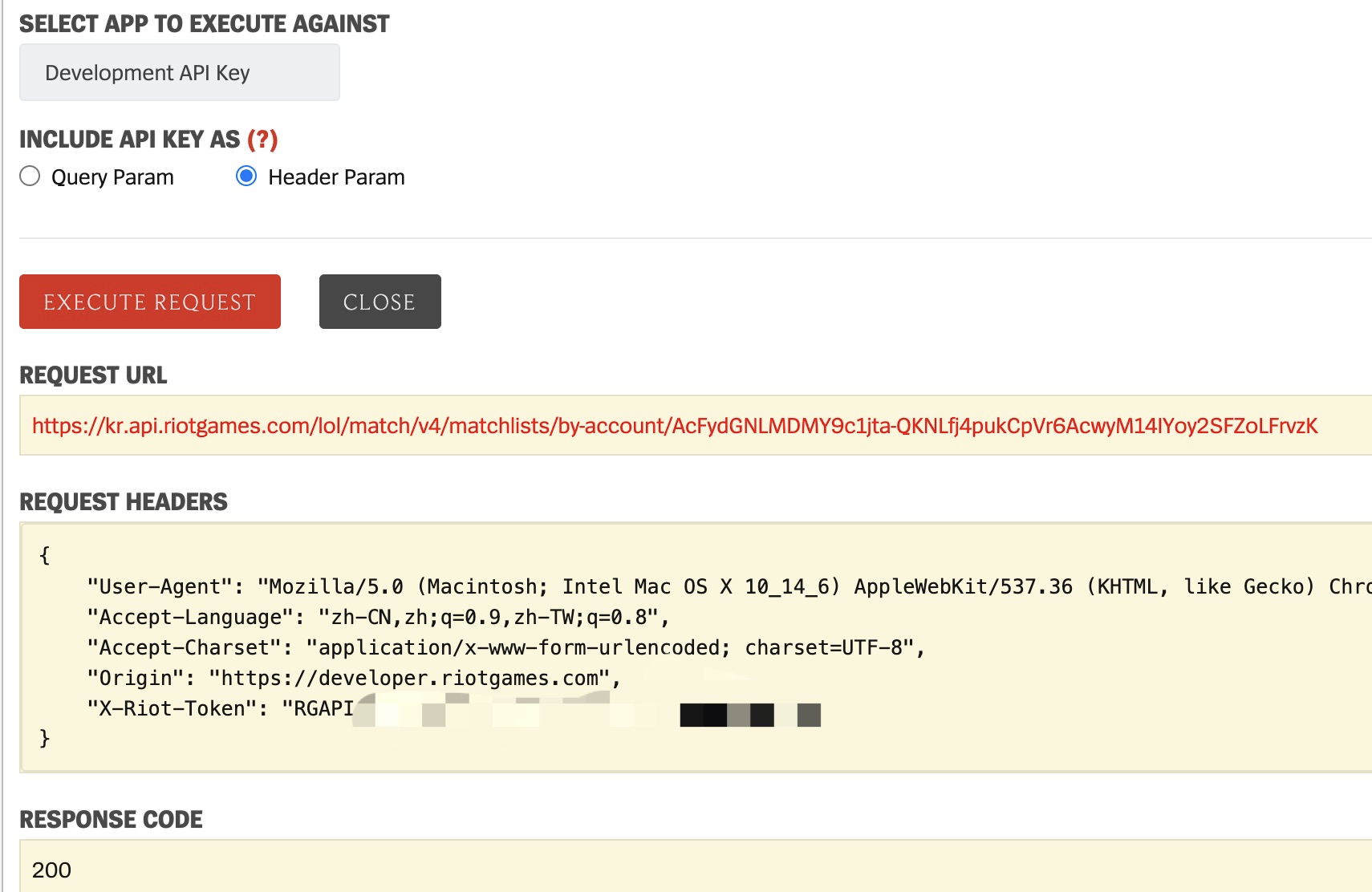This screenshot has width=1372, height=892.
Task: Open the Development API Key app dropdown
Action: (x=179, y=72)
